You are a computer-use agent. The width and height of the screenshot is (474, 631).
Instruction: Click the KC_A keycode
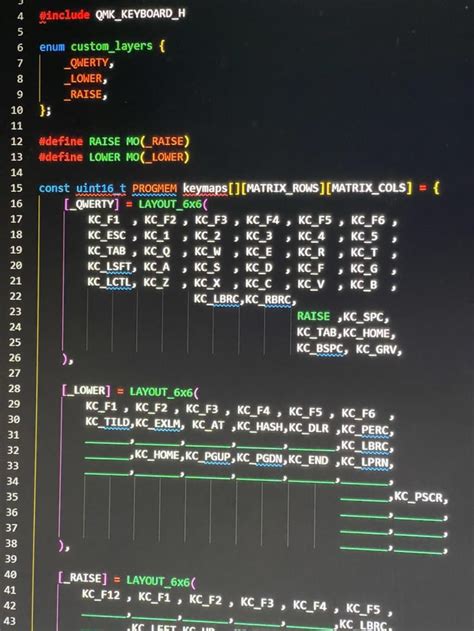[x=157, y=267]
